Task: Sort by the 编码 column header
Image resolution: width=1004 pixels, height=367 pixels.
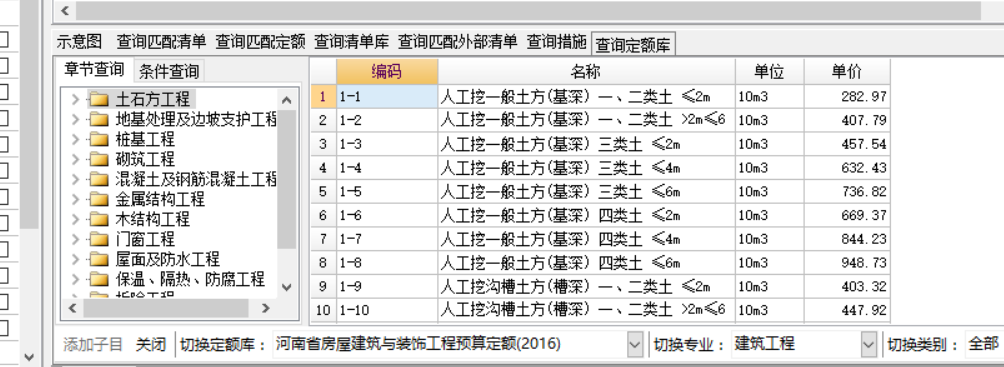Action: click(x=387, y=72)
